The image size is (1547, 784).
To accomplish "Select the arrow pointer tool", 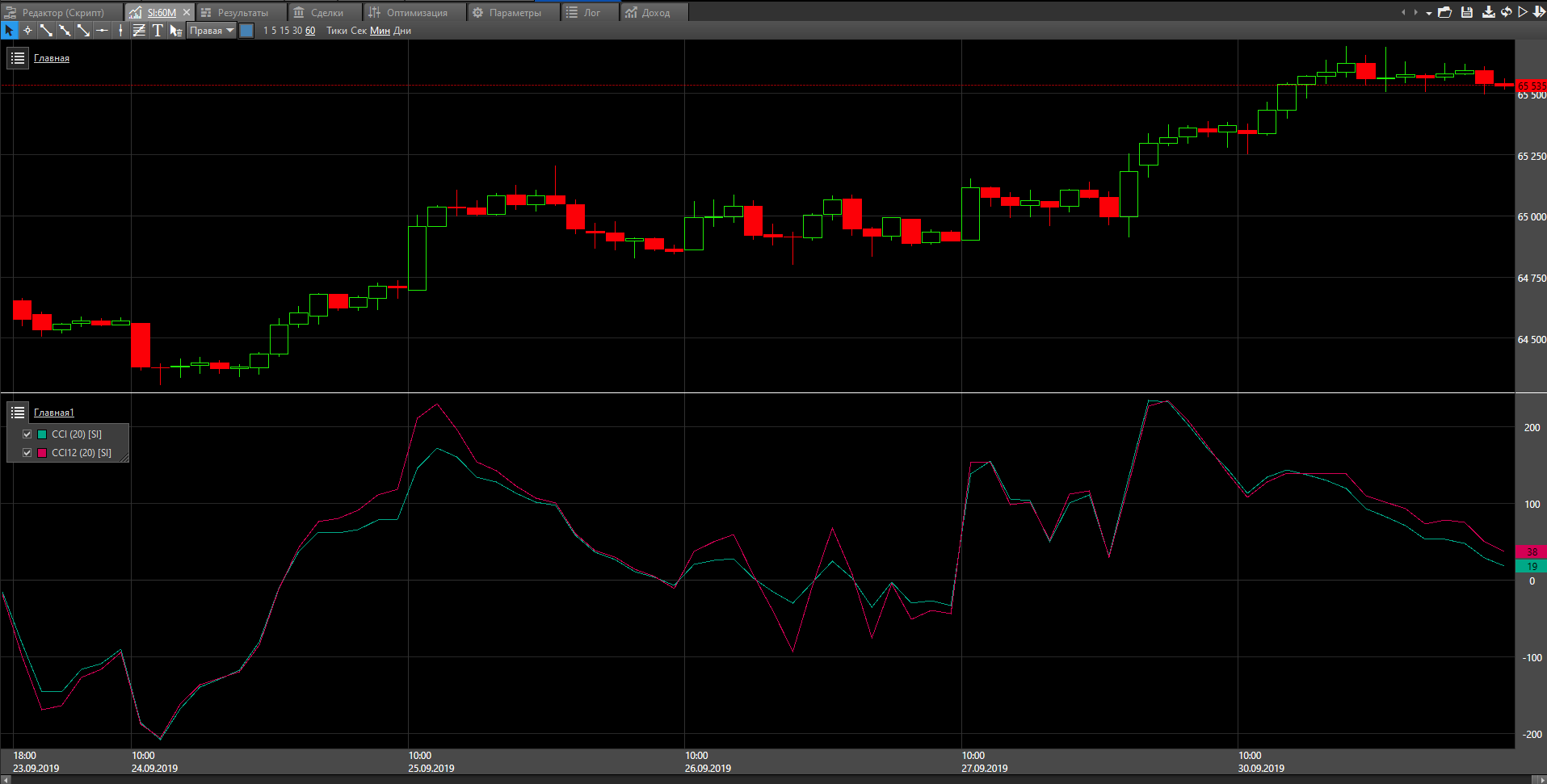I will click(x=9, y=31).
